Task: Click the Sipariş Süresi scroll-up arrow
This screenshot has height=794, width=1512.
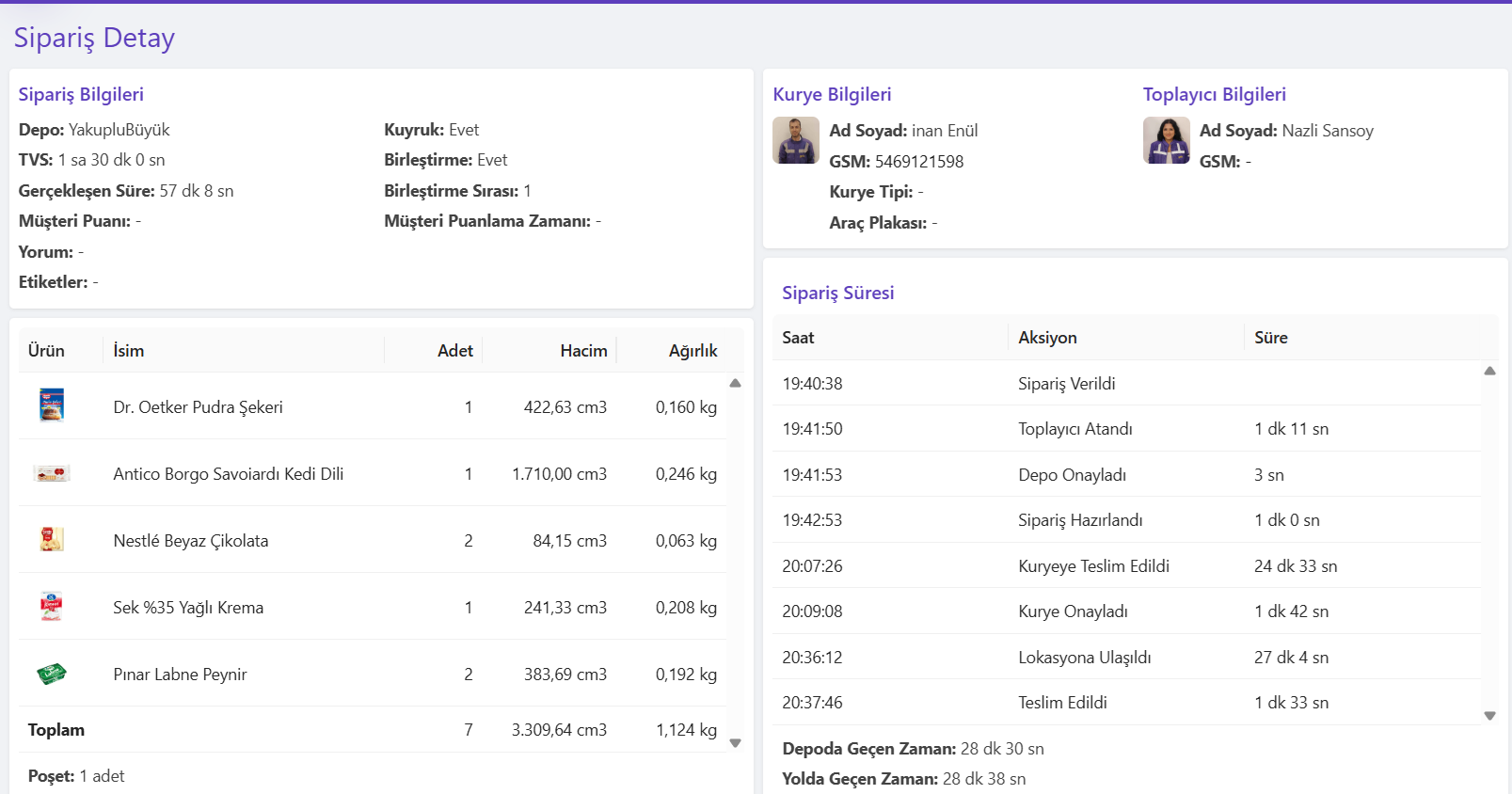Action: [1490, 371]
